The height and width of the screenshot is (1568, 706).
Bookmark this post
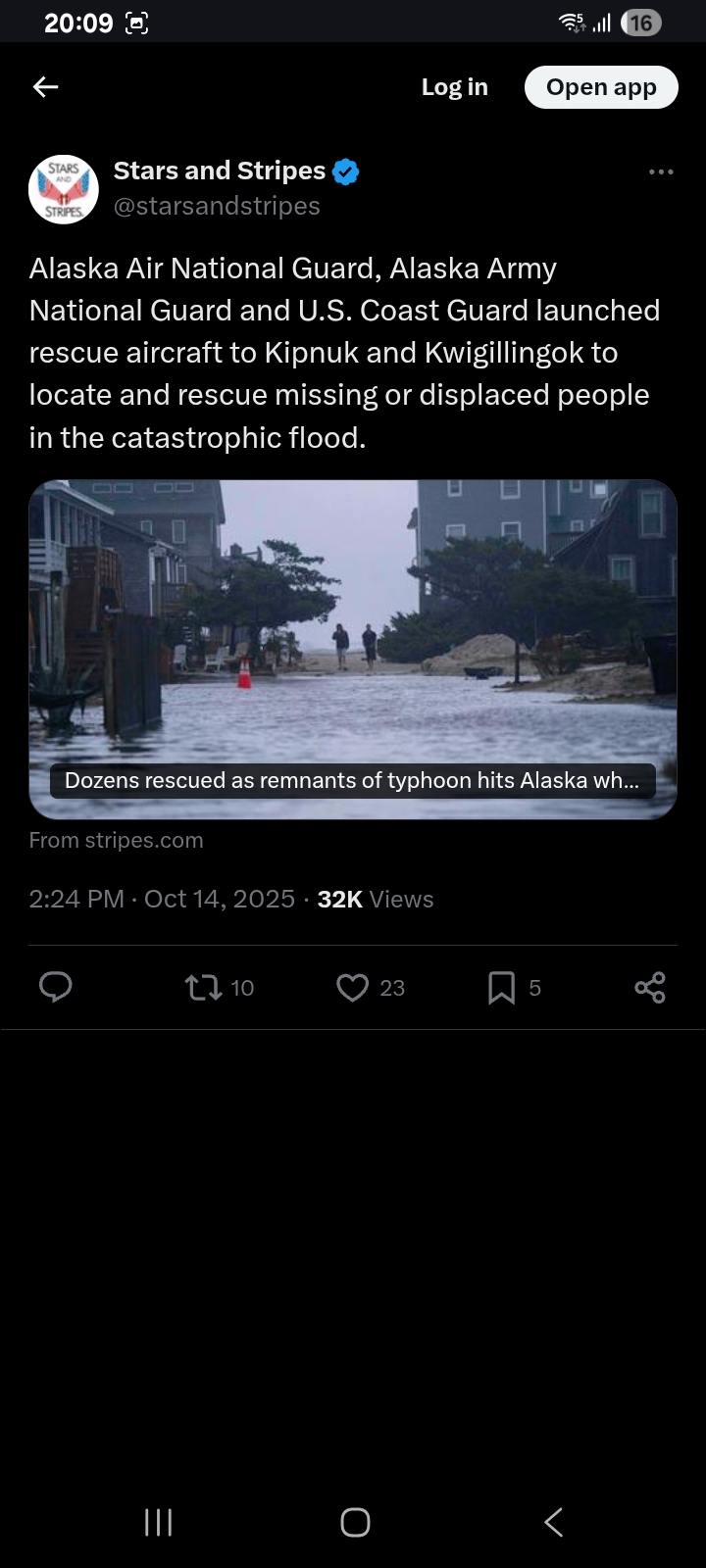pos(501,987)
